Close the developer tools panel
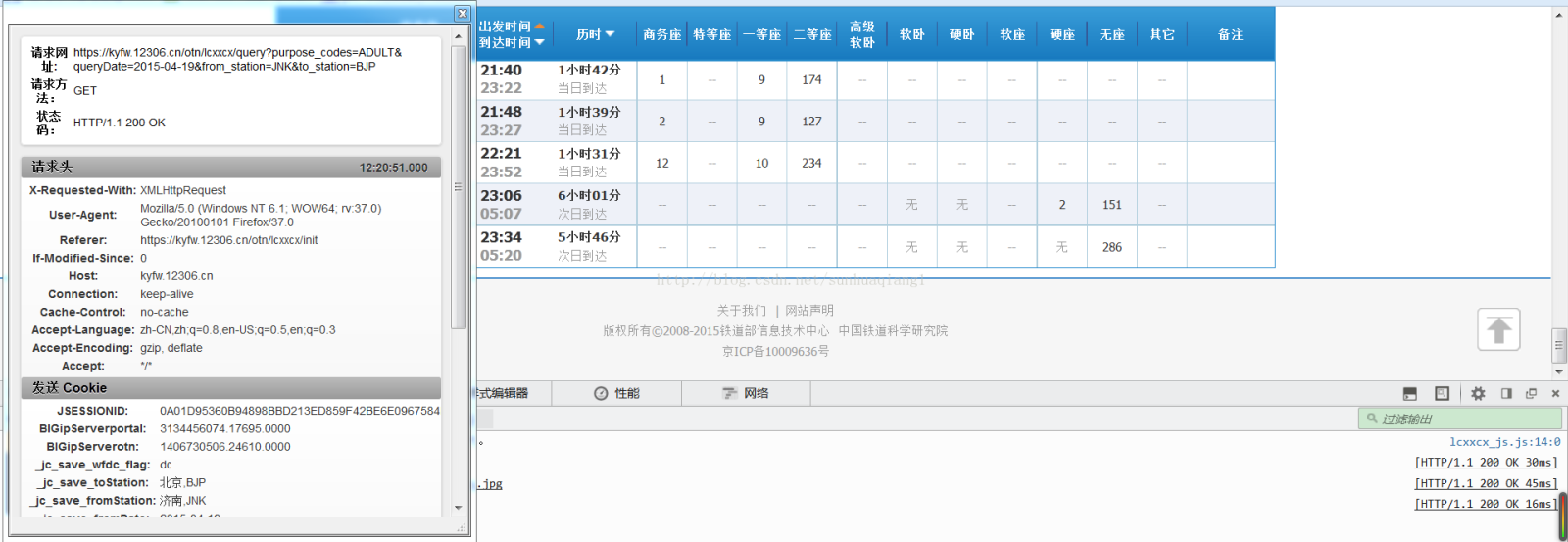The height and width of the screenshot is (542, 1568). (1555, 393)
